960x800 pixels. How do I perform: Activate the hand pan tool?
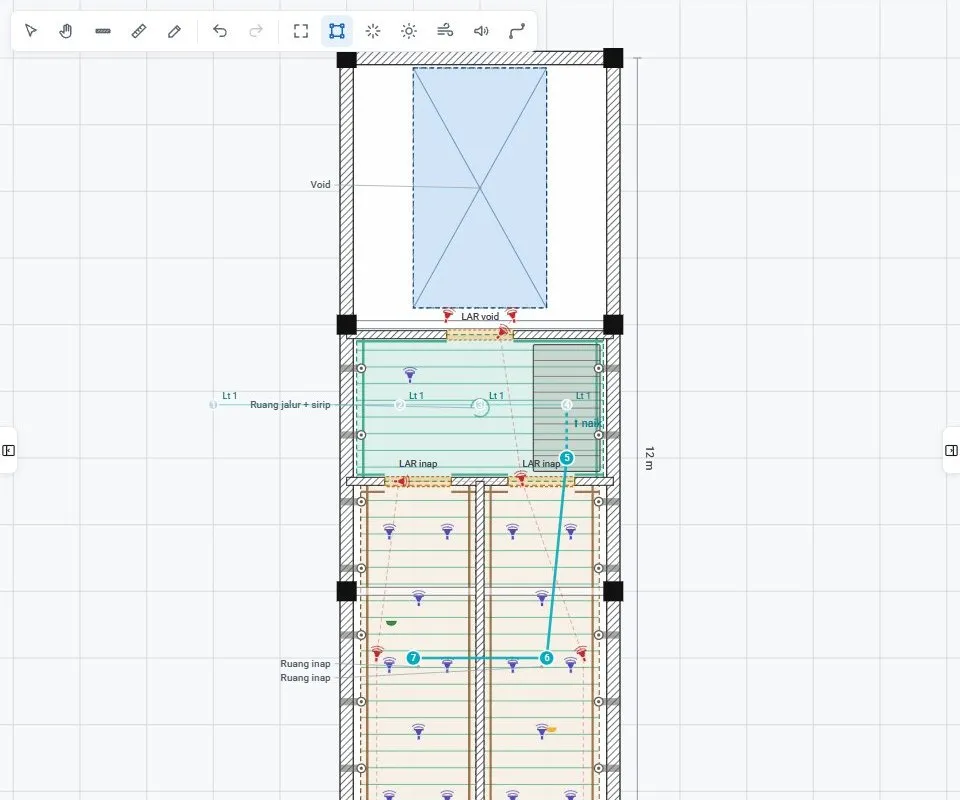(66, 31)
